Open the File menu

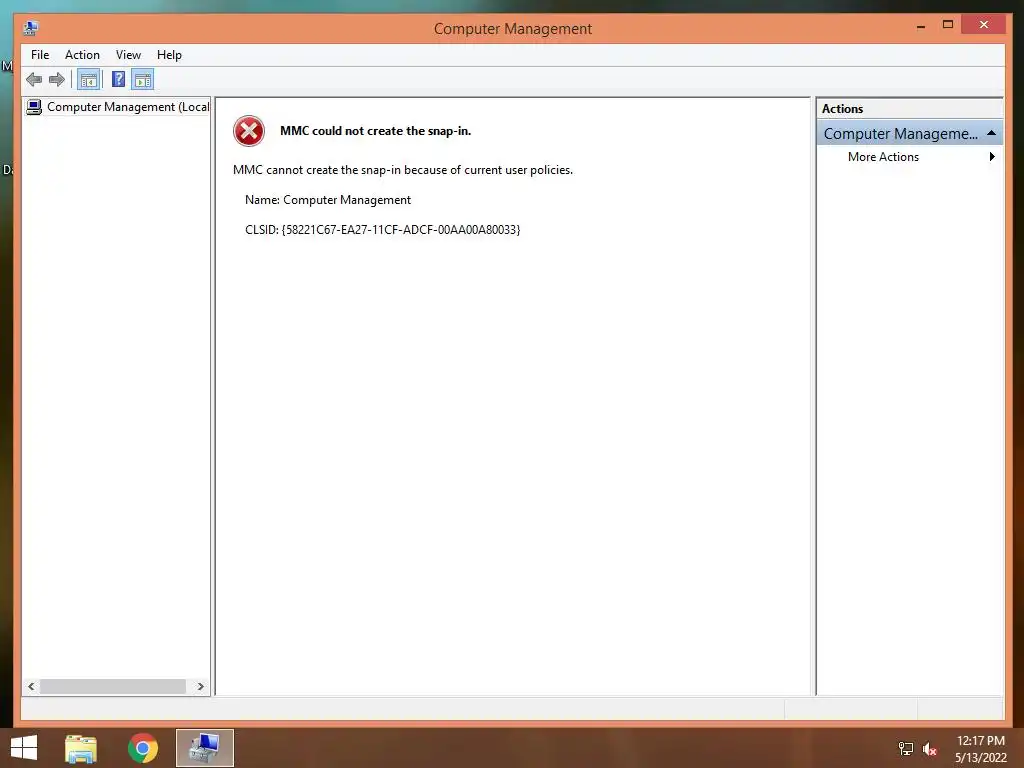(40, 55)
